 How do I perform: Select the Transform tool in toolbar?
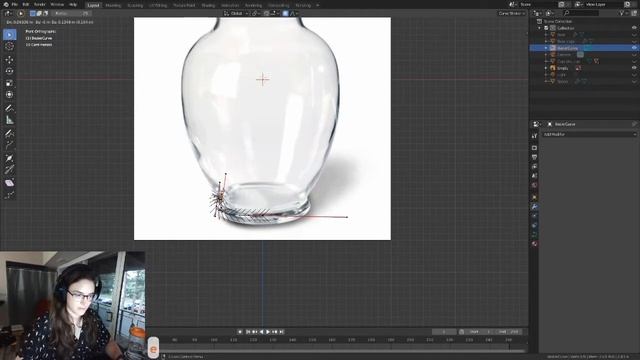coord(9,94)
